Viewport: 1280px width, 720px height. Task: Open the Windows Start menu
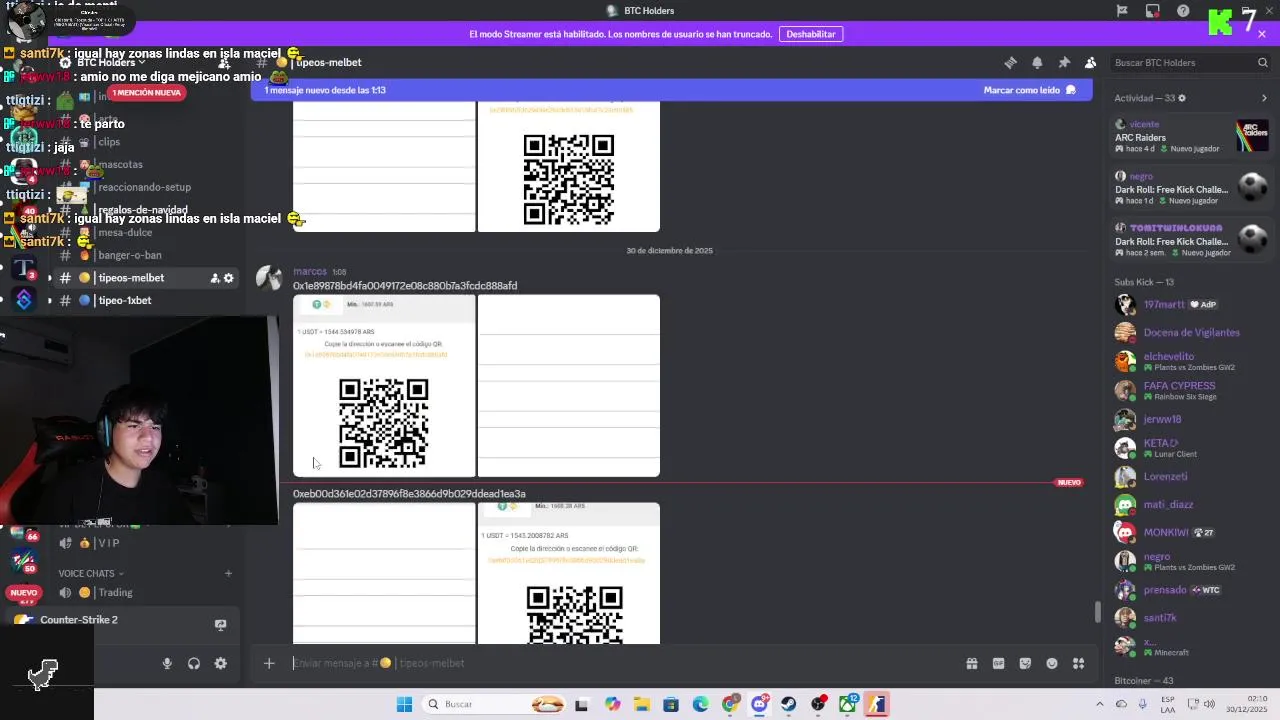[404, 704]
